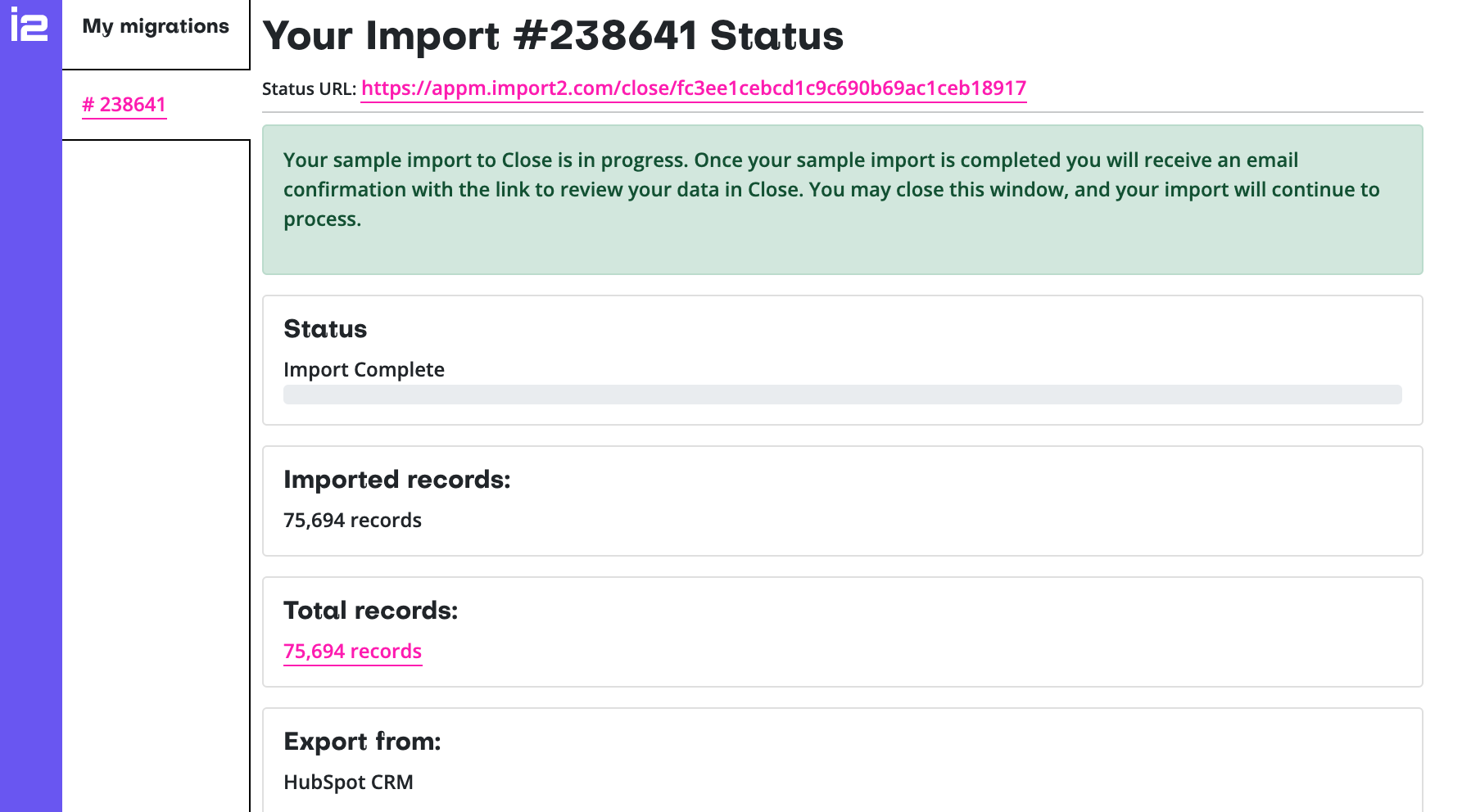This screenshot has width=1471, height=812.
Task: Open the My migrations tab
Action: (156, 27)
